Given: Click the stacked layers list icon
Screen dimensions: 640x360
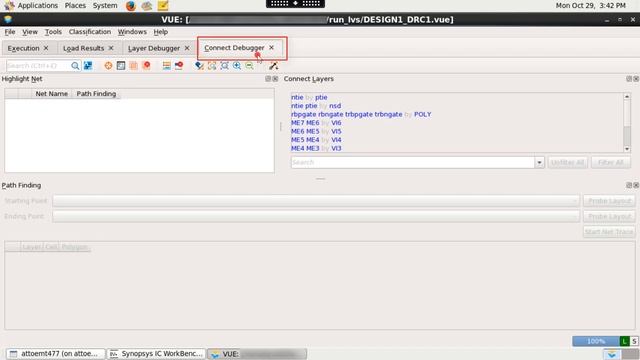Looking at the screenshot, I should (x=167, y=66).
